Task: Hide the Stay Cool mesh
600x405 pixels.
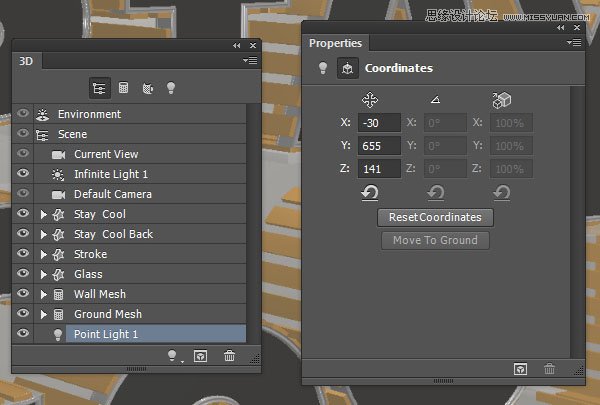Action: [x=23, y=213]
